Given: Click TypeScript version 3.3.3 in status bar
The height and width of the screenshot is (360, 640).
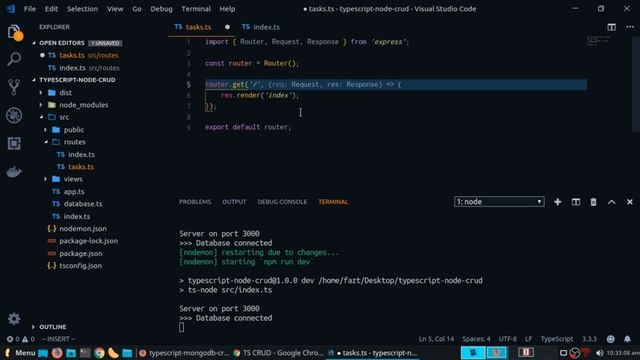Looking at the screenshot, I should pos(589,339).
